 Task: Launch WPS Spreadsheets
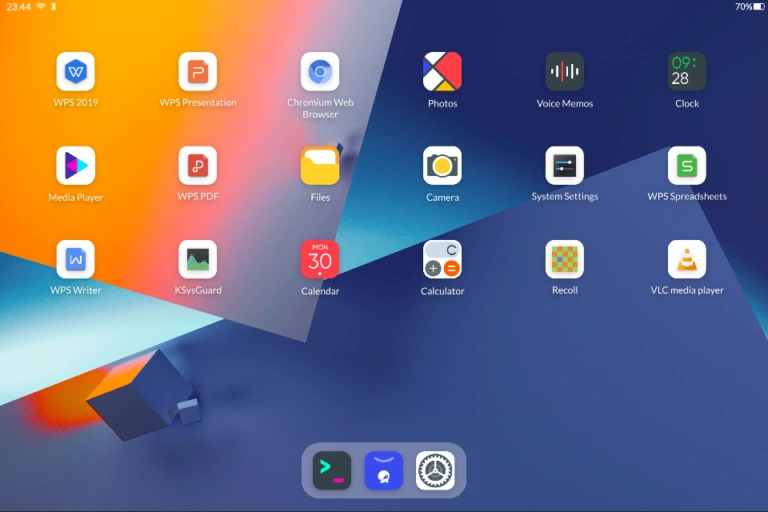pyautogui.click(x=687, y=166)
